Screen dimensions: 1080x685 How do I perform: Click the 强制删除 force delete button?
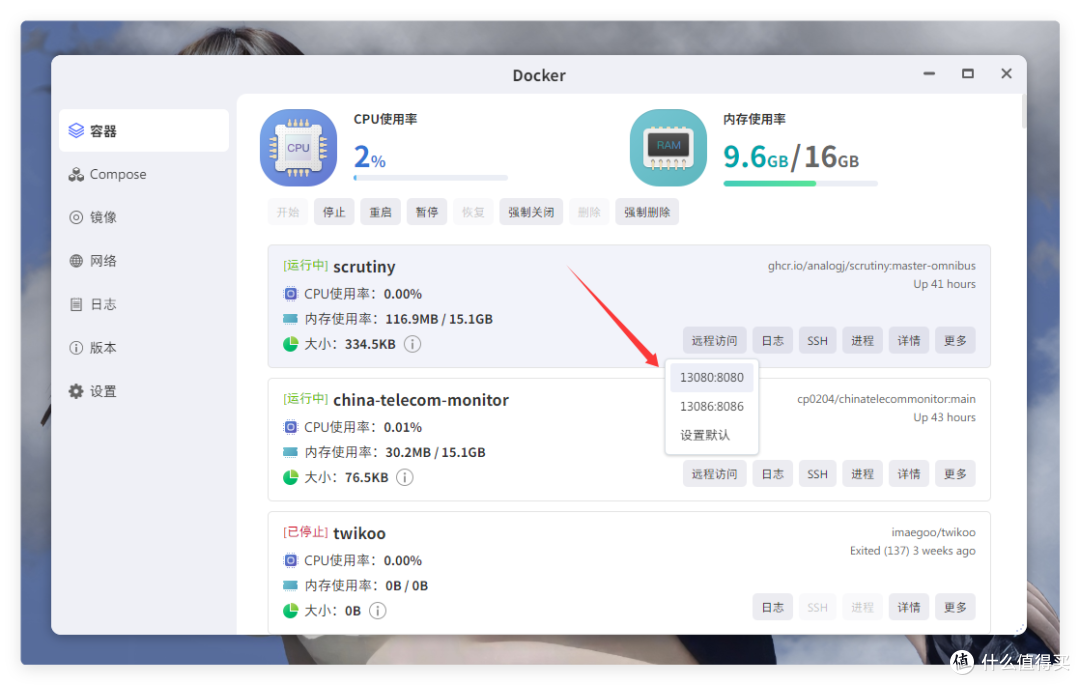[x=647, y=212]
